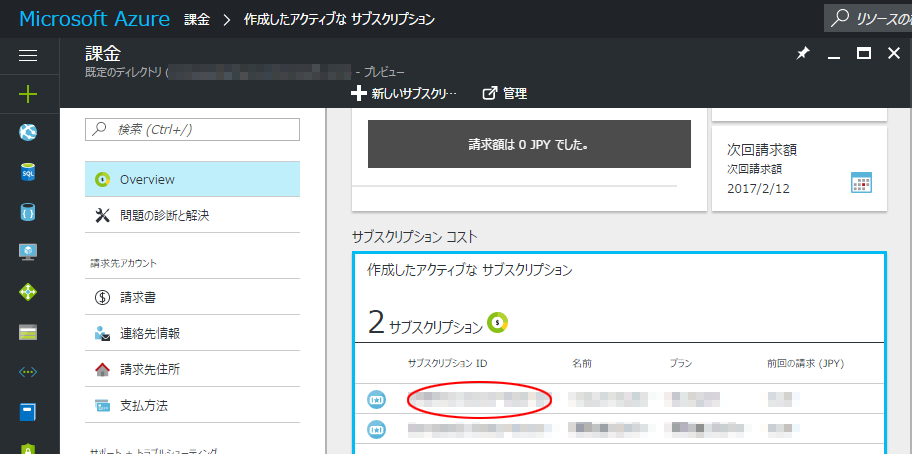This screenshot has height=454, width=912.
Task: Focus the リソースの検索 box in top bar
Action: [868, 19]
